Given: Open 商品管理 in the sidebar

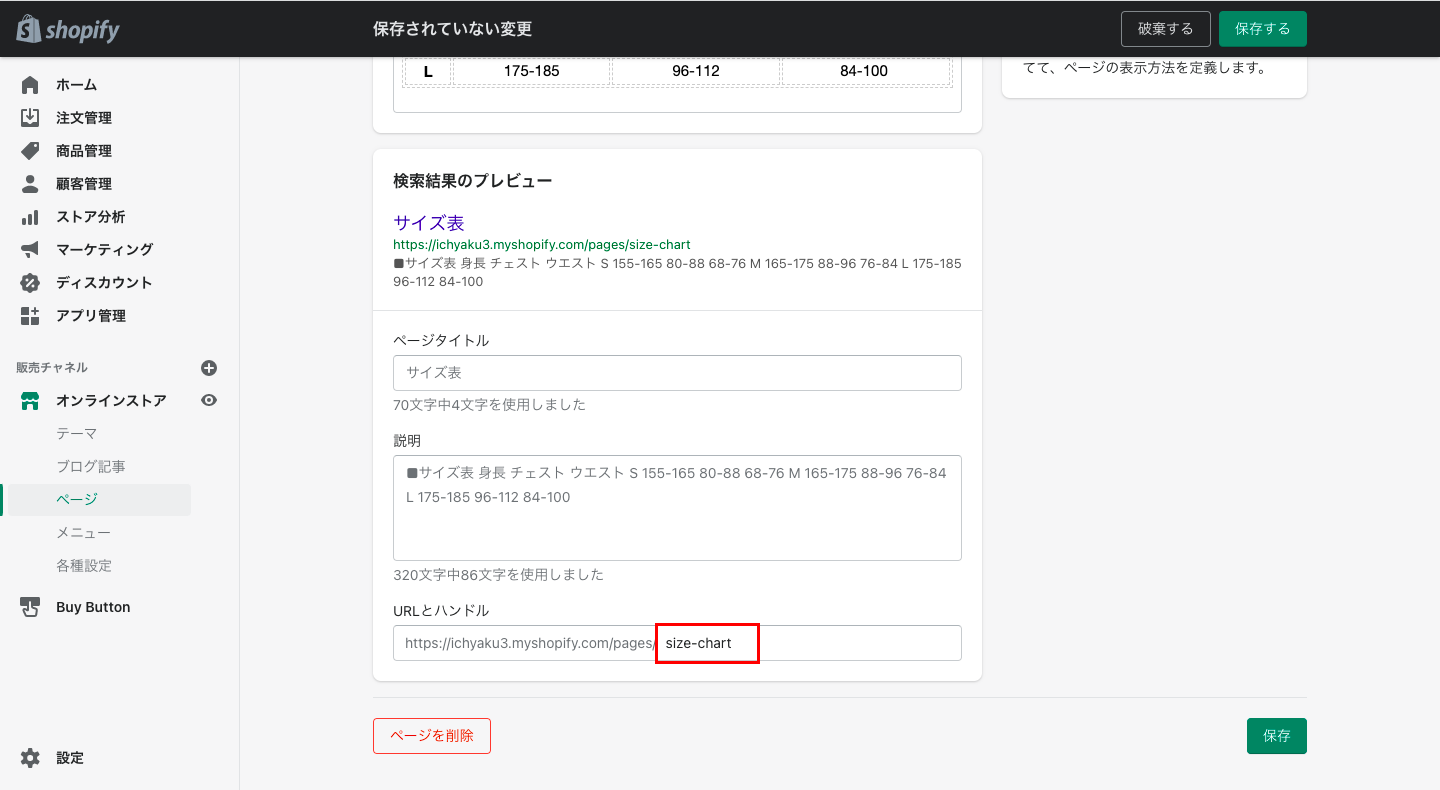Looking at the screenshot, I should [84, 151].
